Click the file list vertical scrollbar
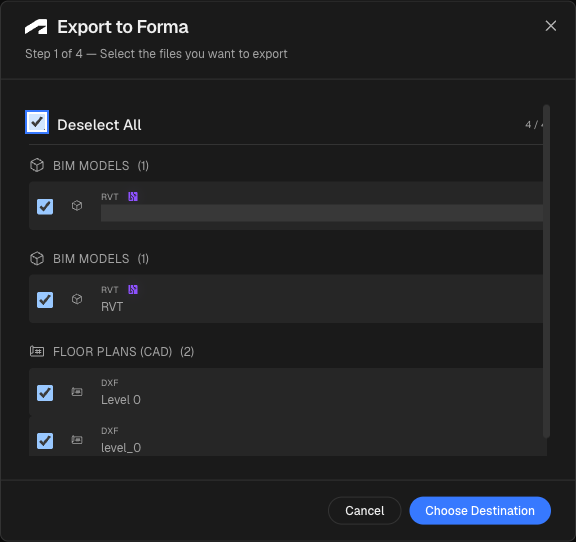576x542 pixels. point(546,271)
